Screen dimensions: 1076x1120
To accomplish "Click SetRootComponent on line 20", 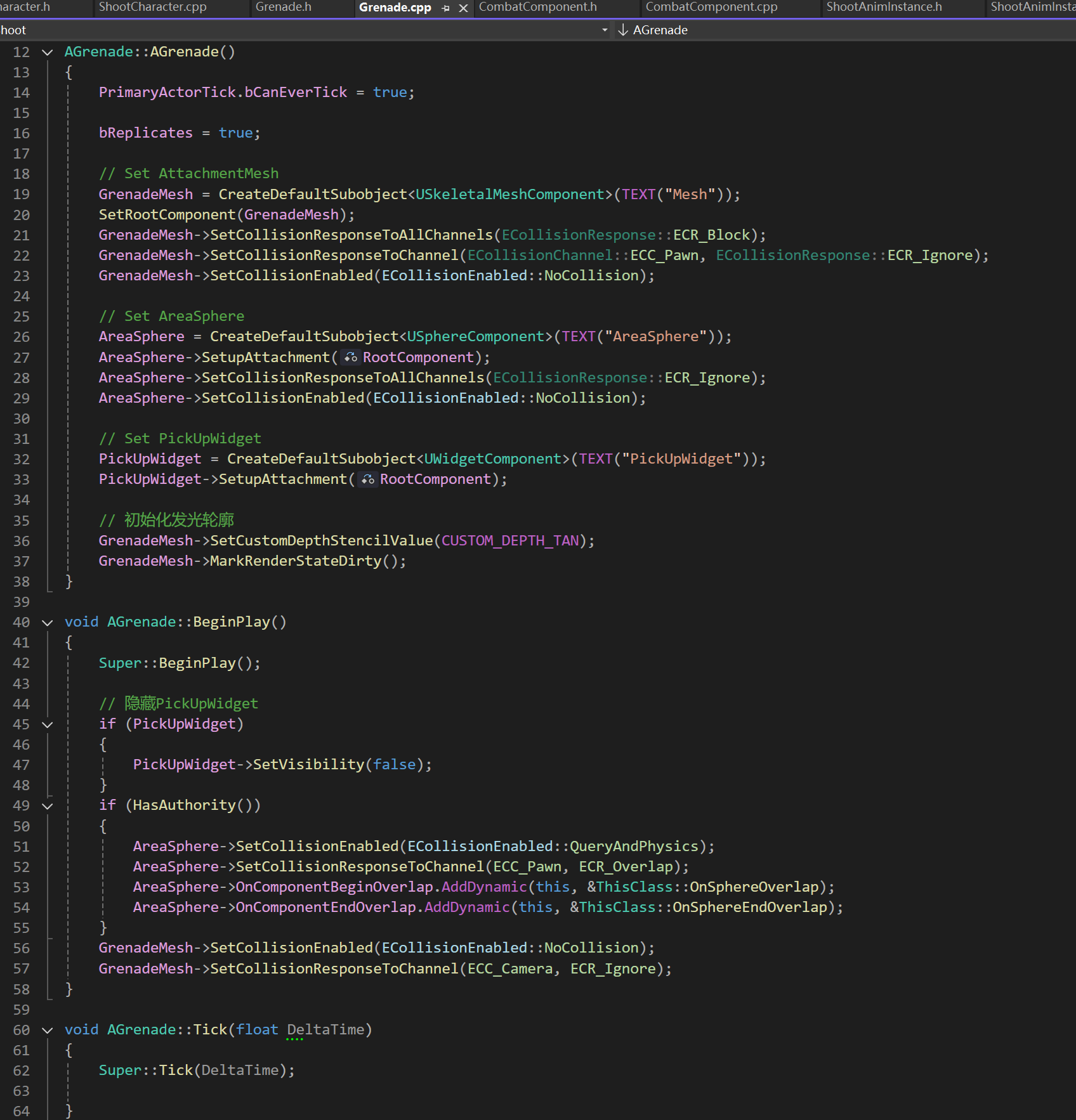I will [x=167, y=214].
